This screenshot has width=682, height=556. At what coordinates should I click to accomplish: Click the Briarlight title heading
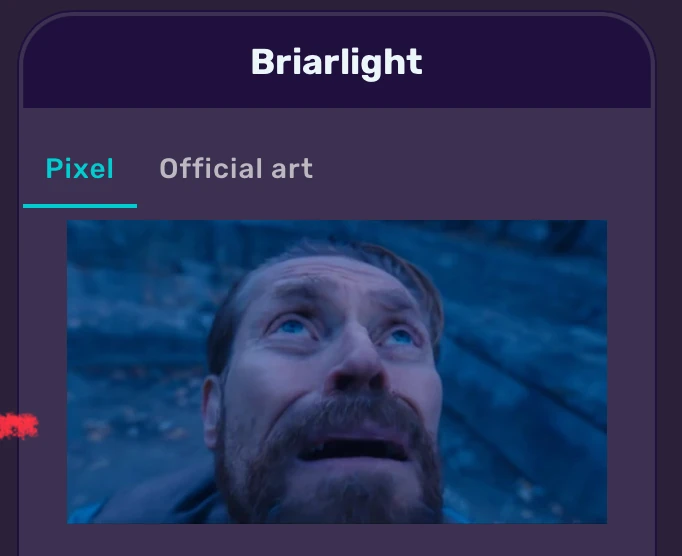(337, 62)
